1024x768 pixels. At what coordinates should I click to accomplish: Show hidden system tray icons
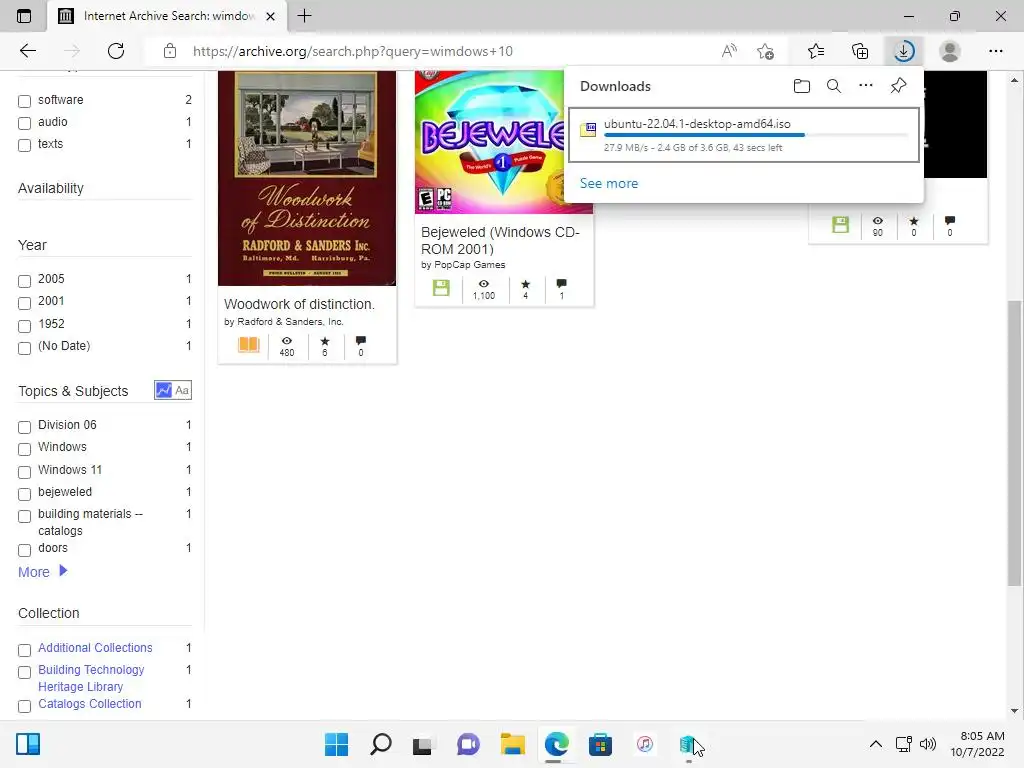876,744
